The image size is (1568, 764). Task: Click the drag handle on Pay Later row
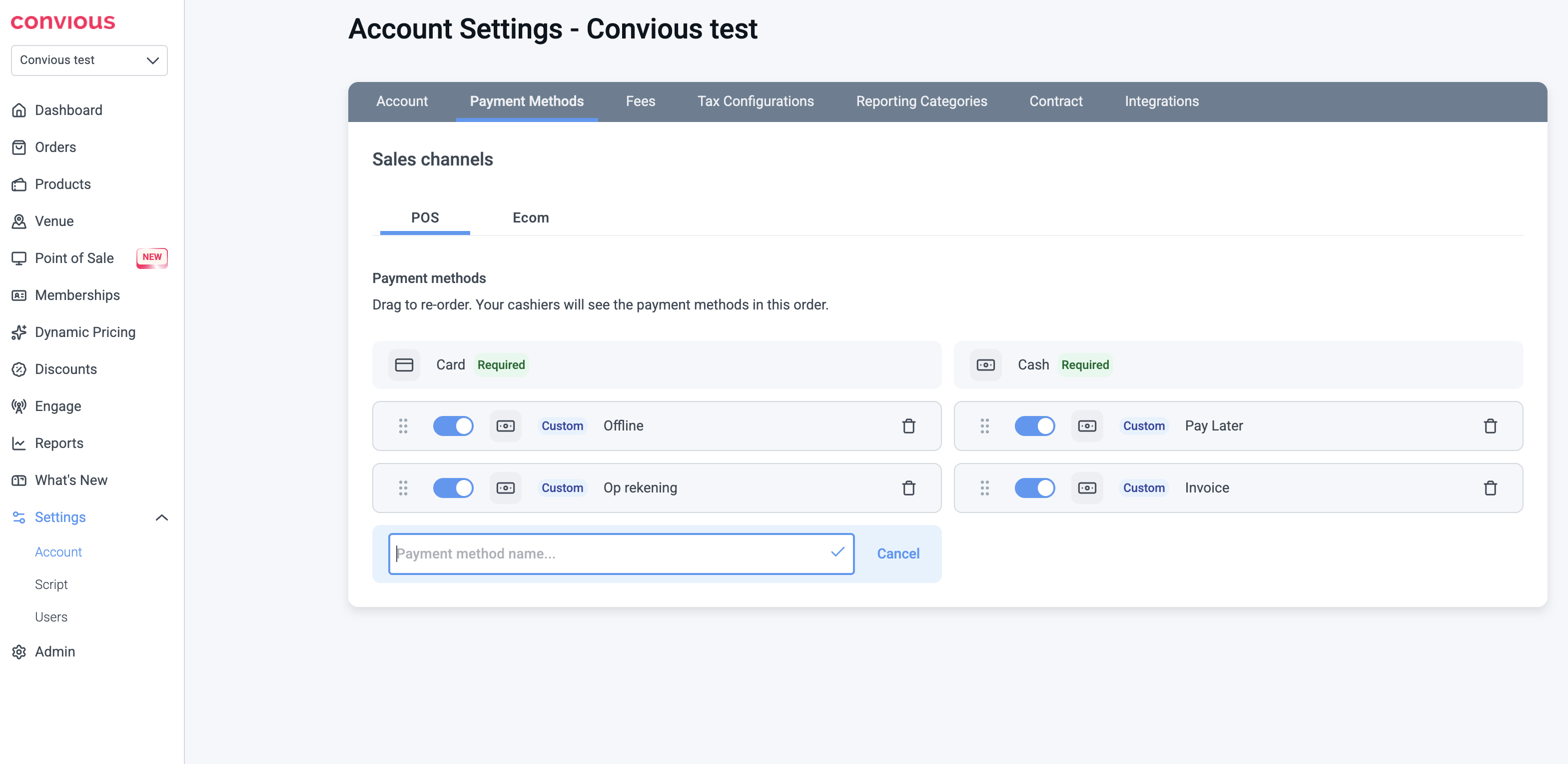point(985,426)
